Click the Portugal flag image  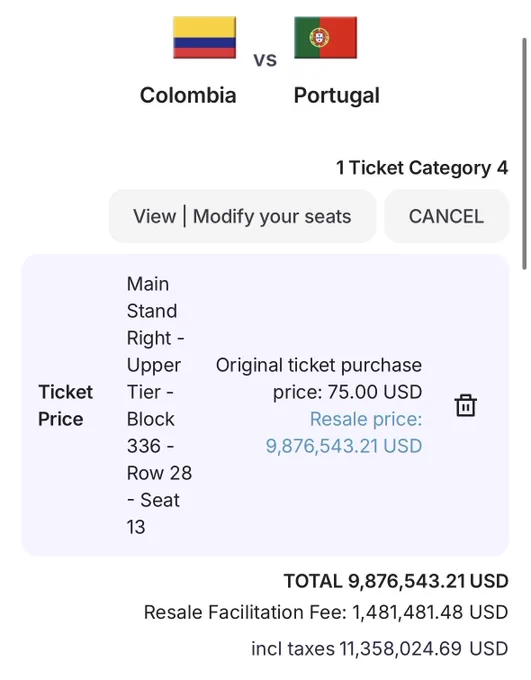click(325, 37)
